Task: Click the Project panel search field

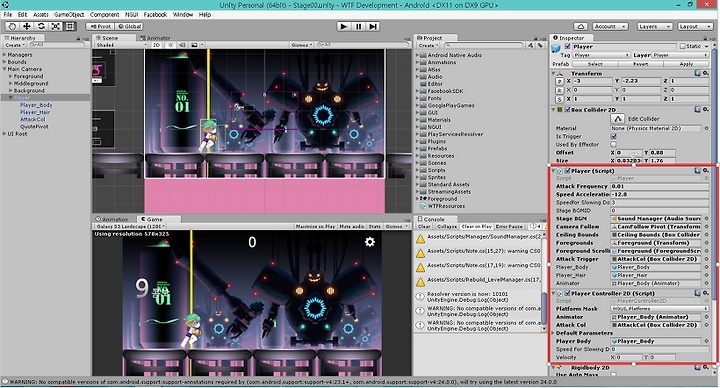Action: (484, 45)
